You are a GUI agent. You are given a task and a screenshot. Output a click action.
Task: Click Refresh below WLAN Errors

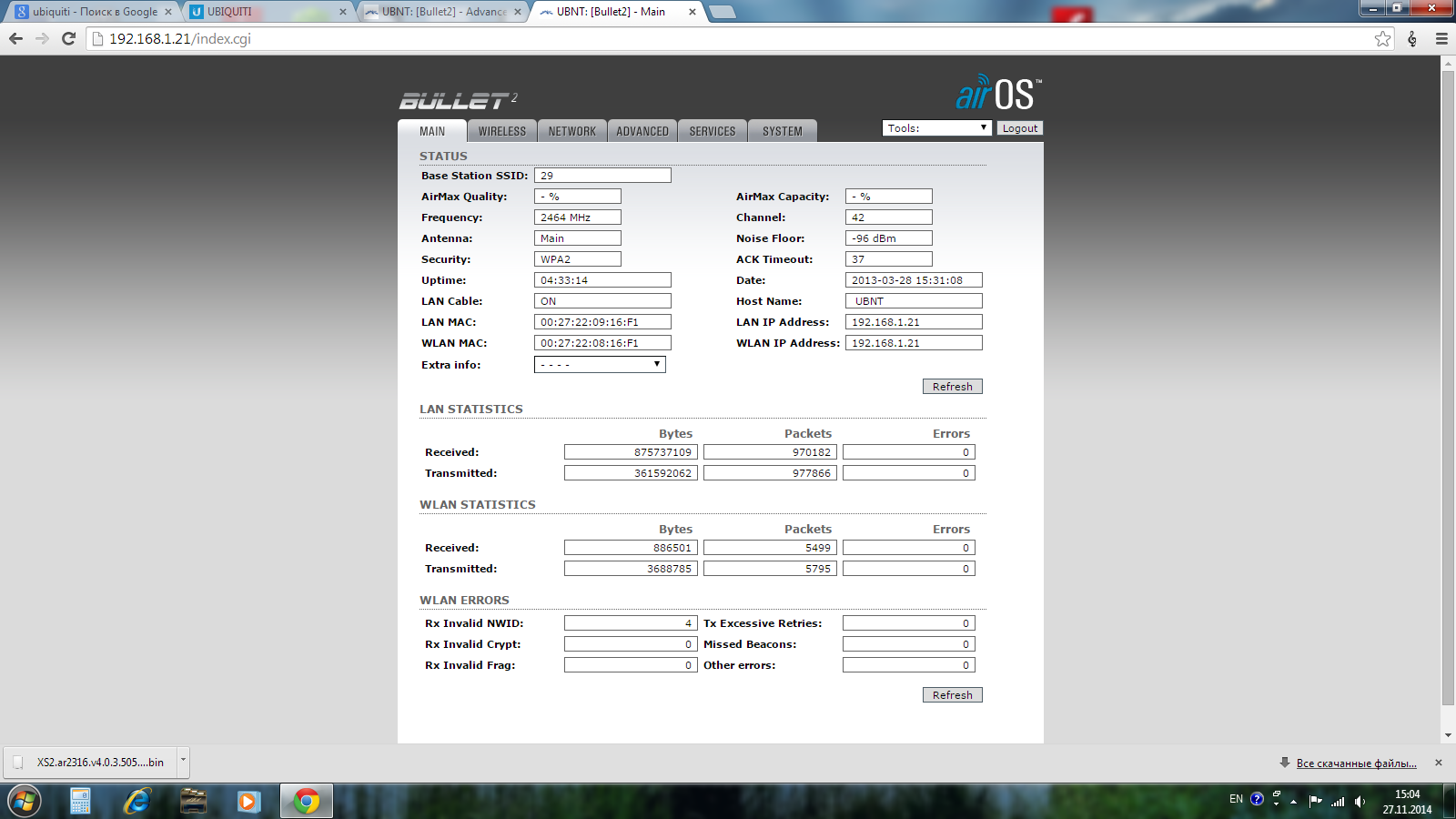click(953, 695)
